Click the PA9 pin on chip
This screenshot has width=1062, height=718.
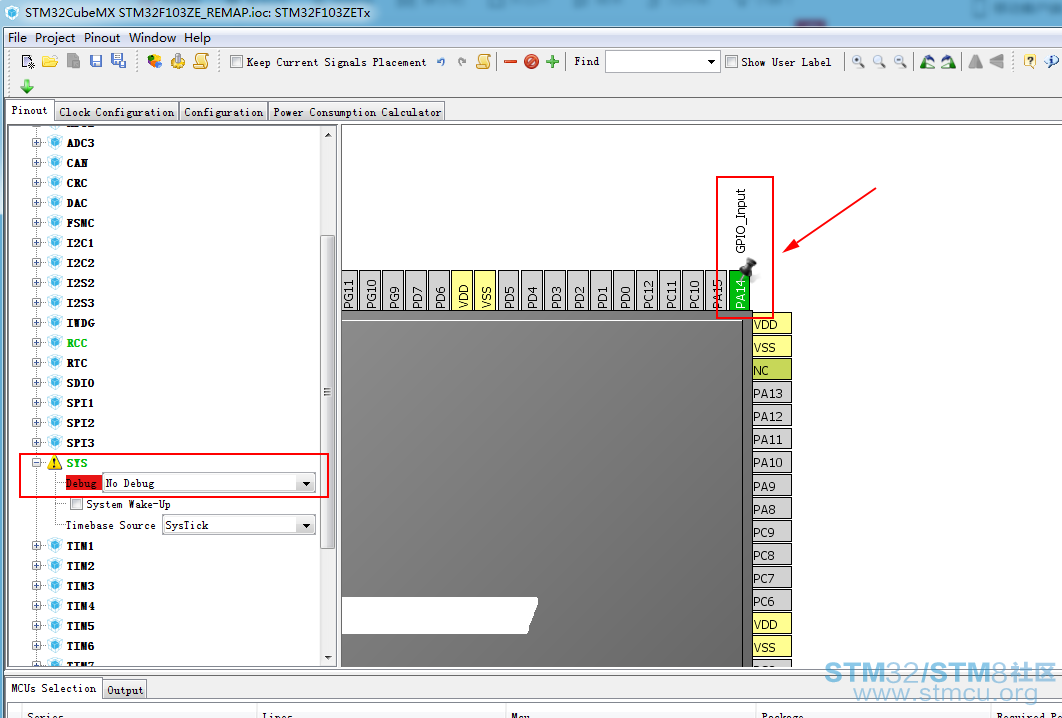pos(771,486)
